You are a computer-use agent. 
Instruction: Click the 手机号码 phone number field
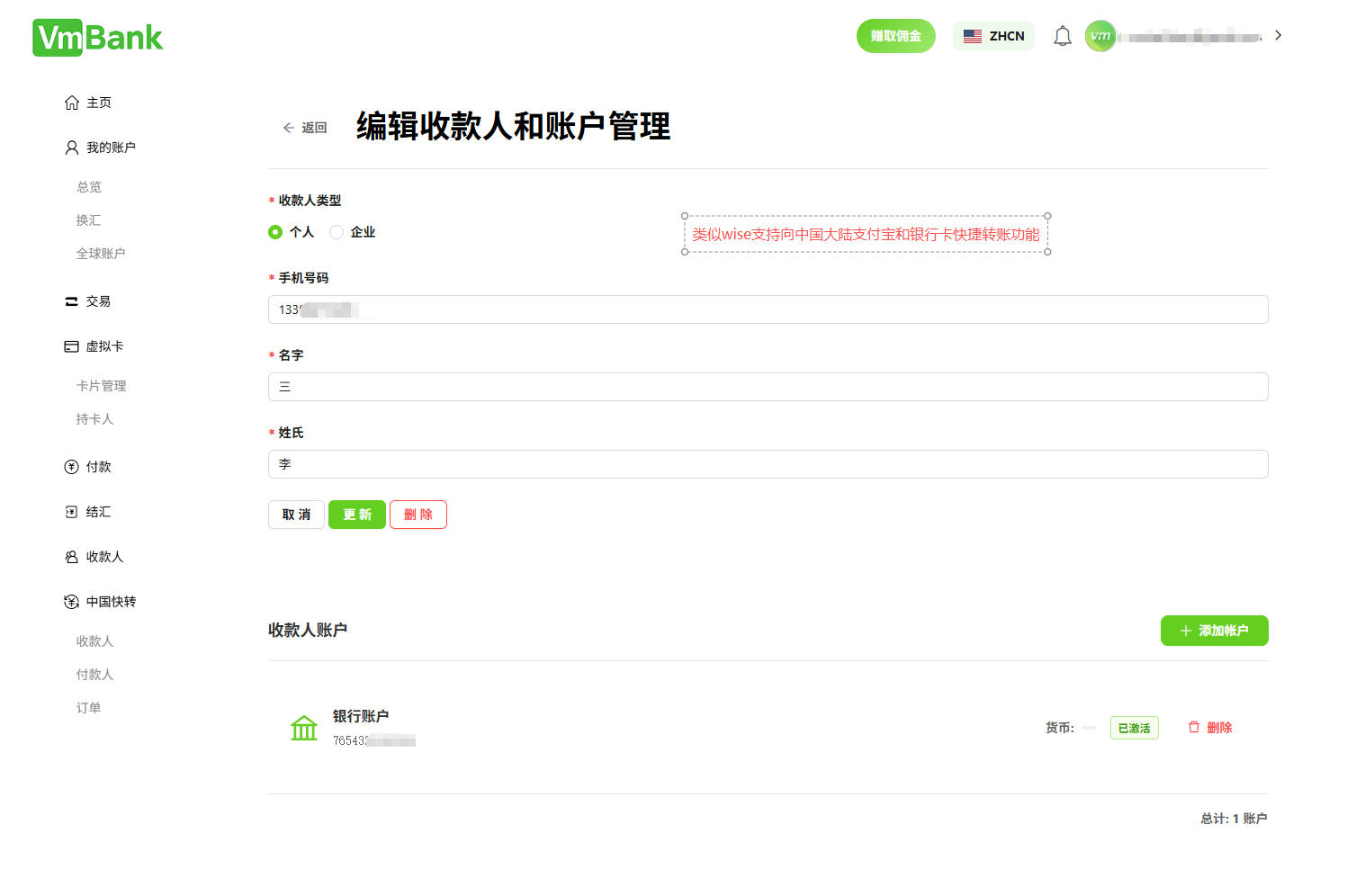tap(768, 309)
